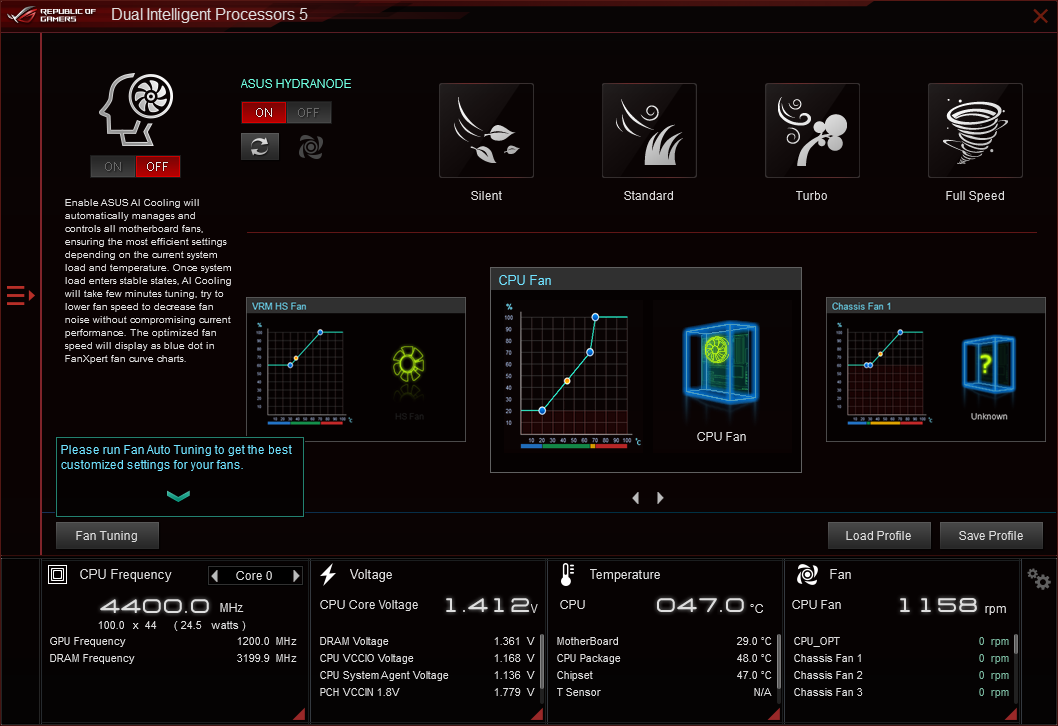Go to next CPU core with right arrow
Screen dimensions: 1058x726
[296, 576]
